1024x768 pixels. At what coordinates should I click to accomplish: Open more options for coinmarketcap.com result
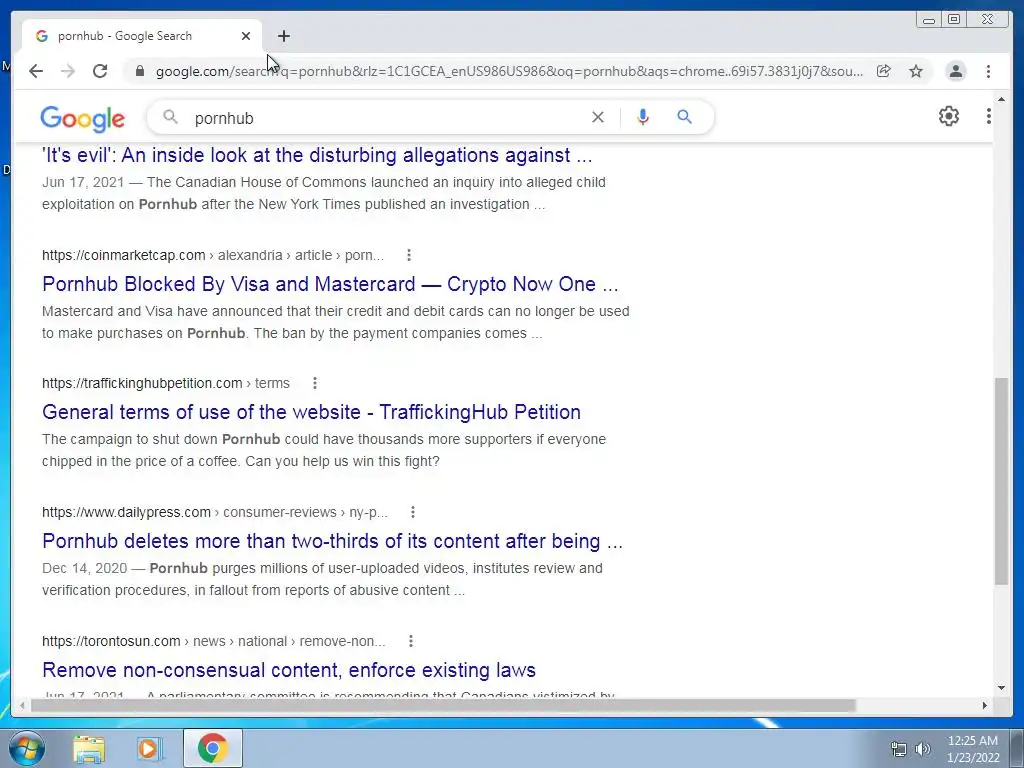(409, 255)
